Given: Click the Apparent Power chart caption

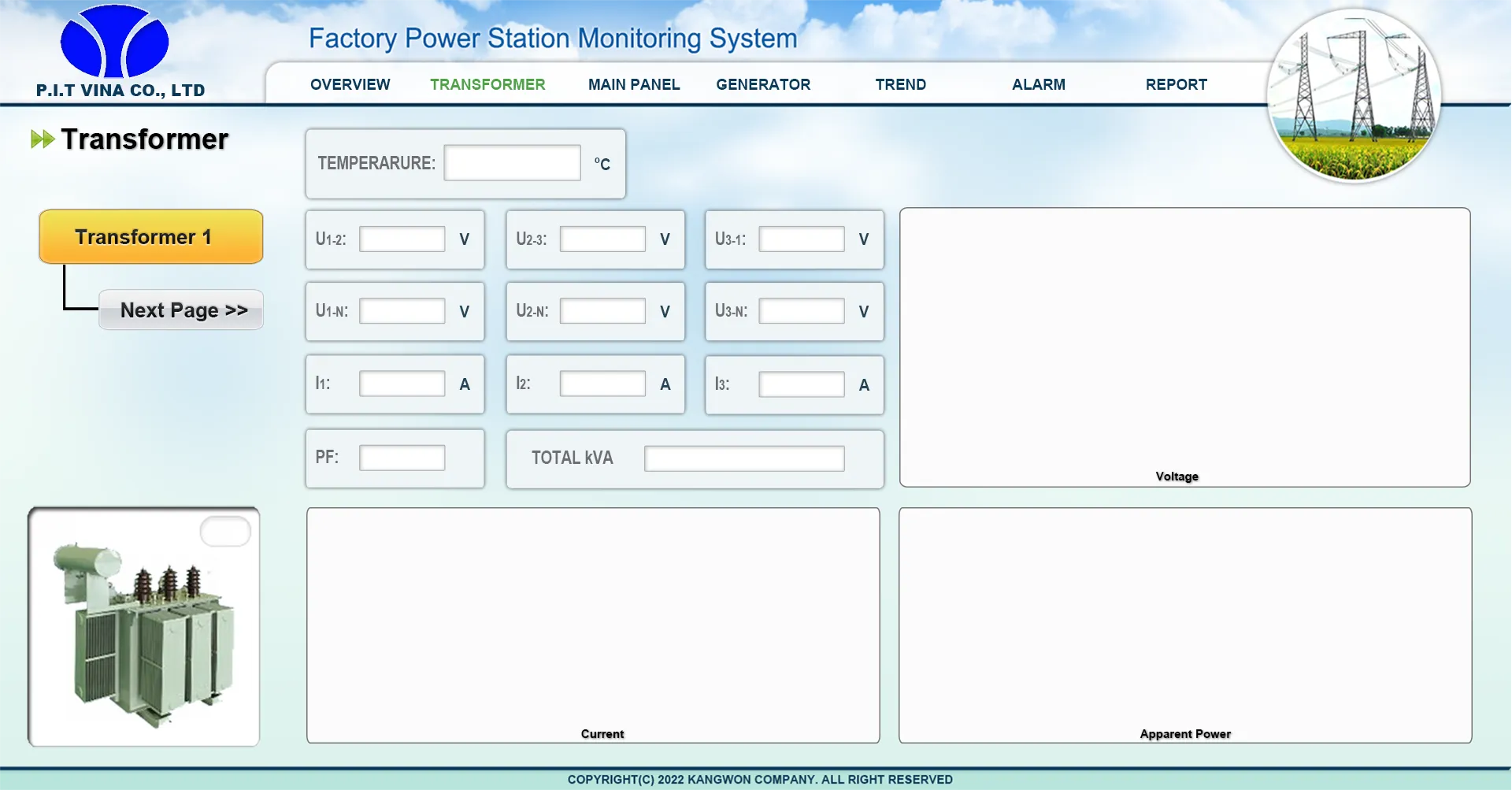Looking at the screenshot, I should click(1185, 734).
